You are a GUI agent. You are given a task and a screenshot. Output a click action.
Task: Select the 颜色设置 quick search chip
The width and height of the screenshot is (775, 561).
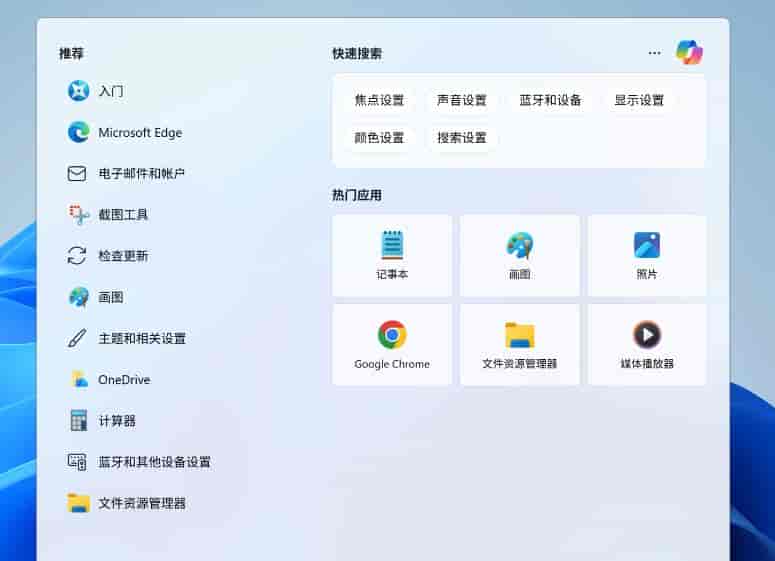379,137
